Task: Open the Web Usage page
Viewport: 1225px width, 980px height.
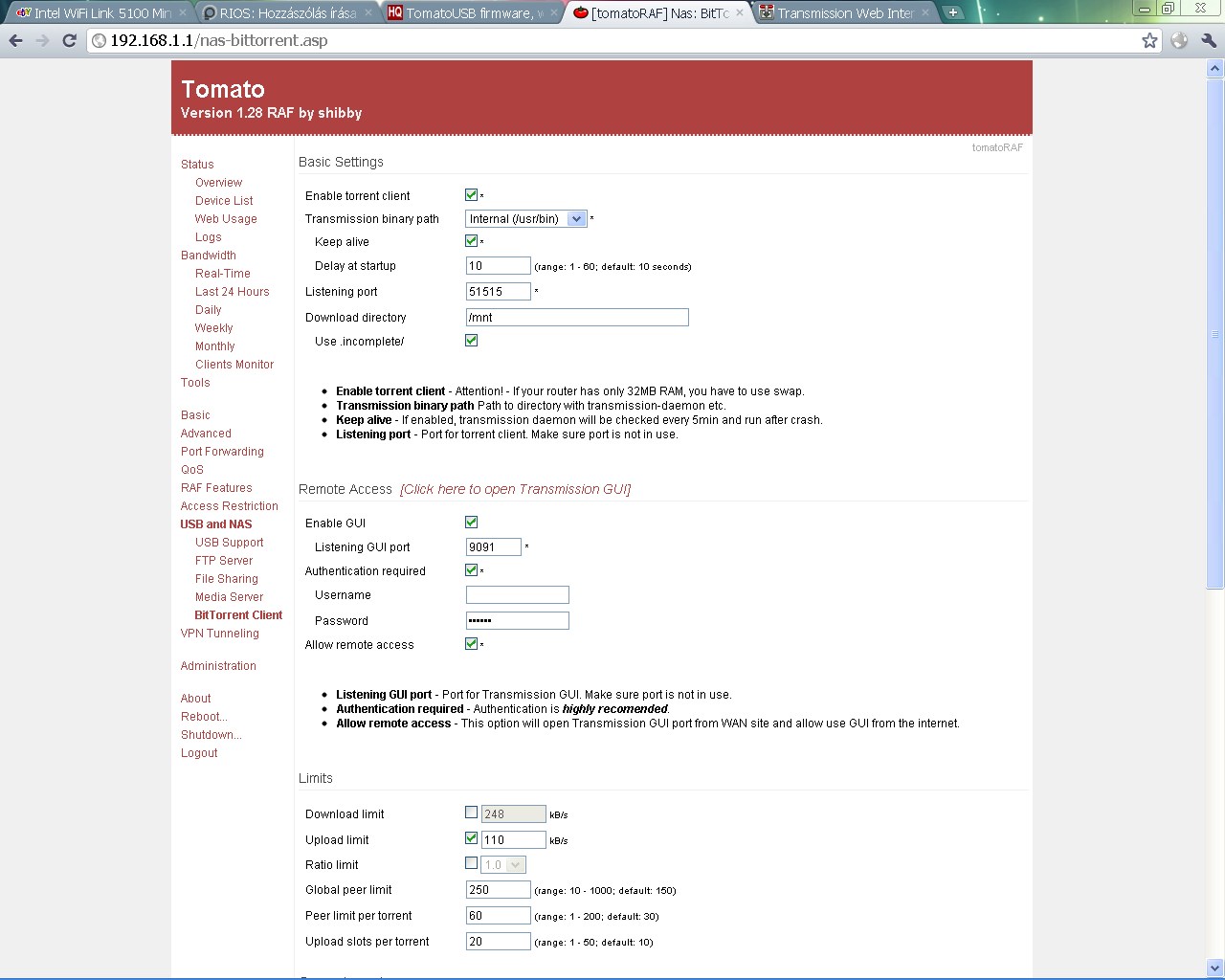Action: pyautogui.click(x=226, y=219)
